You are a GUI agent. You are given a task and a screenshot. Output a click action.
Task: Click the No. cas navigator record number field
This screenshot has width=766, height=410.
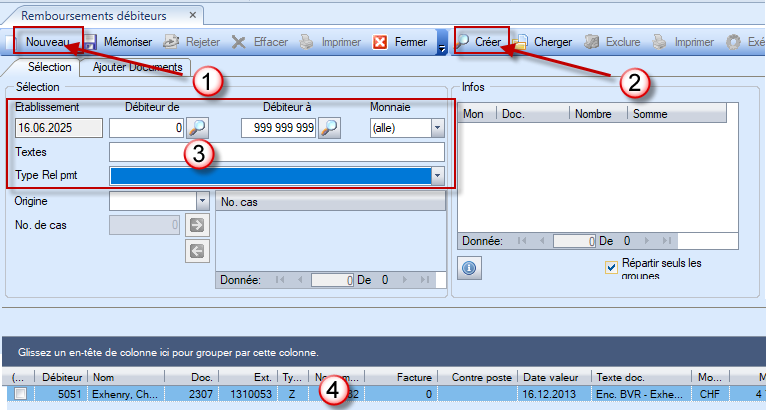click(332, 280)
